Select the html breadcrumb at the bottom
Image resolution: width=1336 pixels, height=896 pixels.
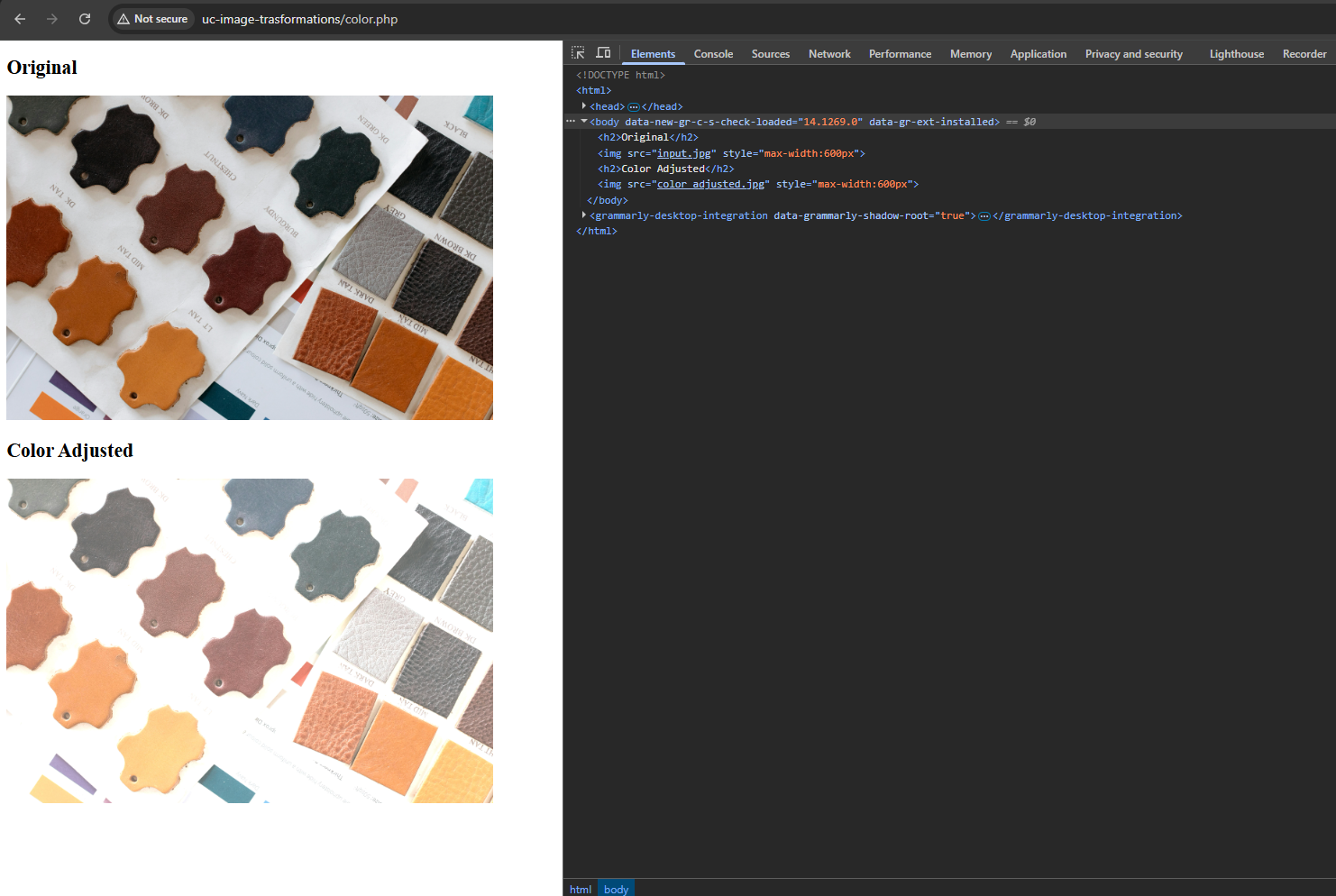580,889
